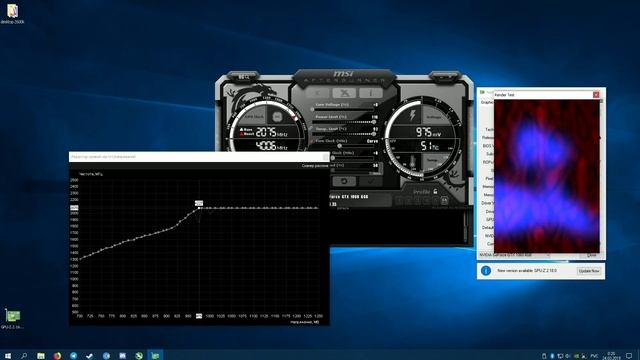This screenshot has height=360, width=640.
Task: Open the Action Center notification icon
Action: tap(629, 356)
